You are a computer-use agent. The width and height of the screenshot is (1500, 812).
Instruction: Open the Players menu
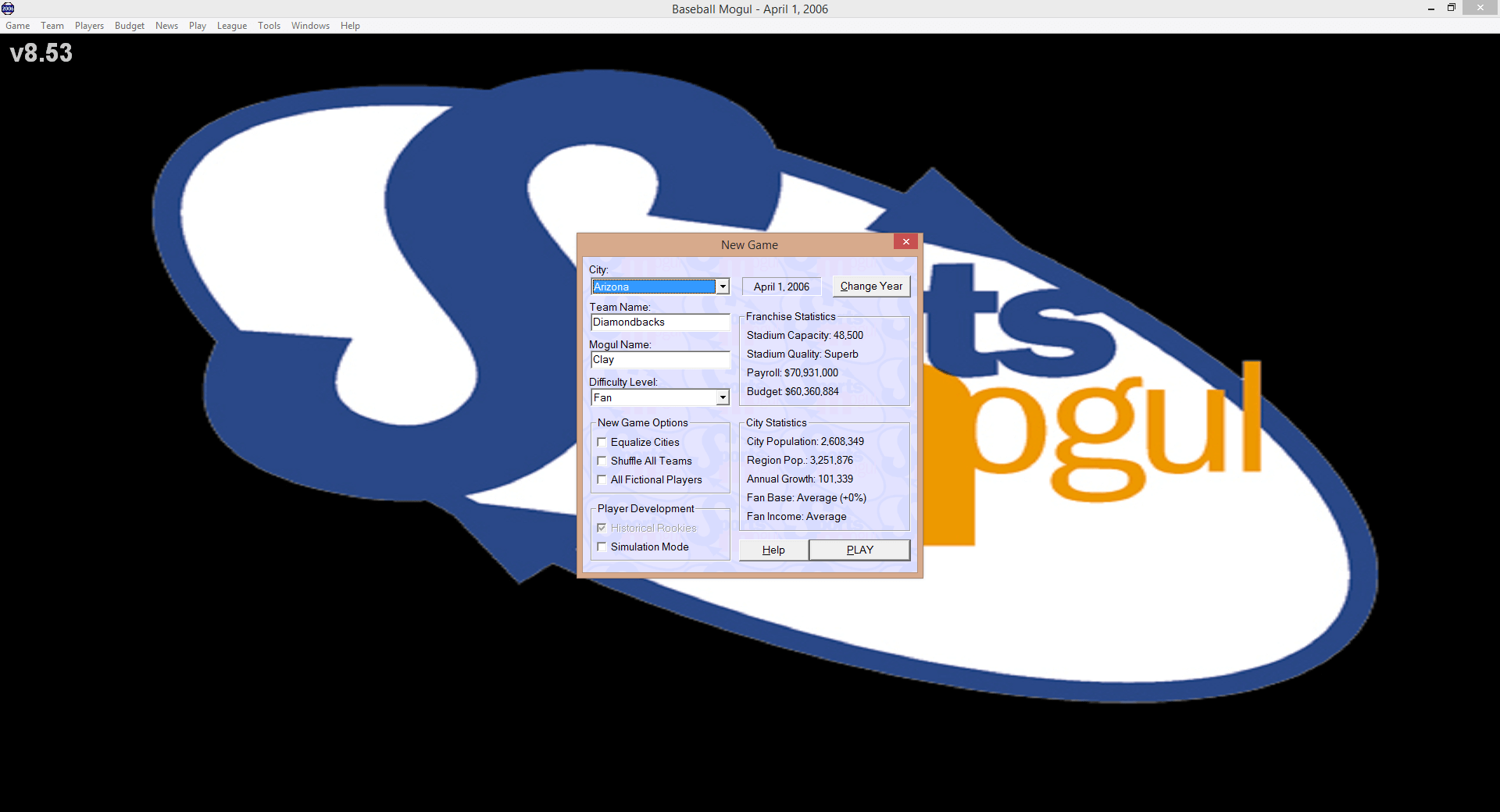89,26
